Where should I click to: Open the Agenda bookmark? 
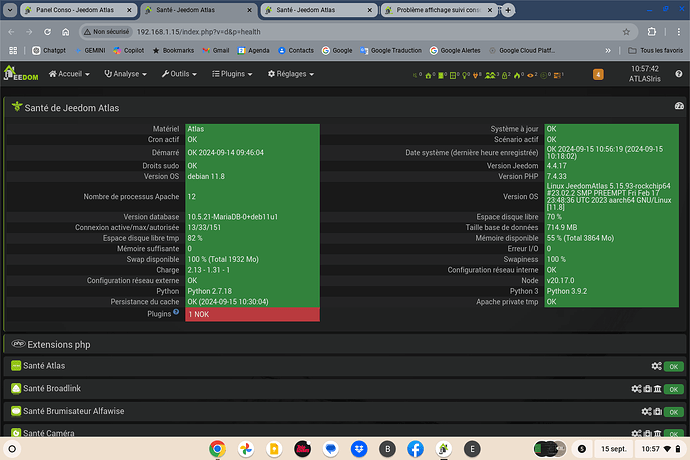[253, 51]
